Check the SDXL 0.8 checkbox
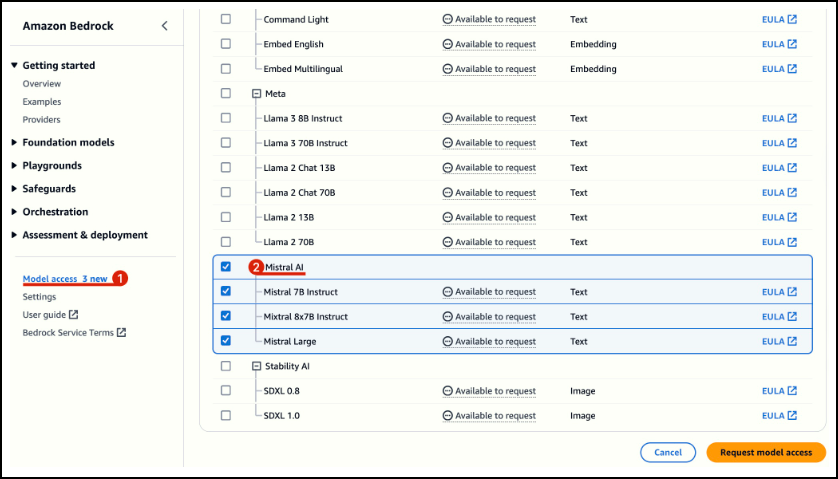838x479 pixels. coord(226,390)
